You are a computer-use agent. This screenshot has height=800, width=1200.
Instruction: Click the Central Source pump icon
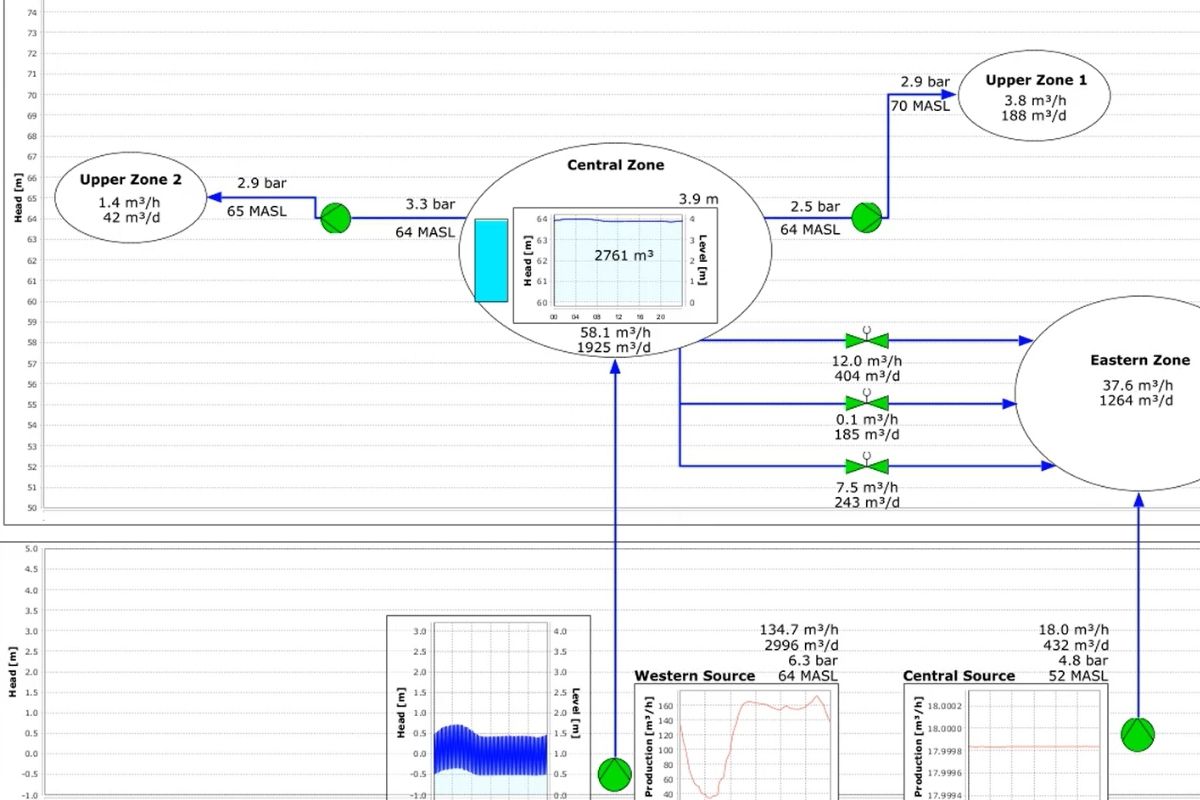click(x=1138, y=734)
